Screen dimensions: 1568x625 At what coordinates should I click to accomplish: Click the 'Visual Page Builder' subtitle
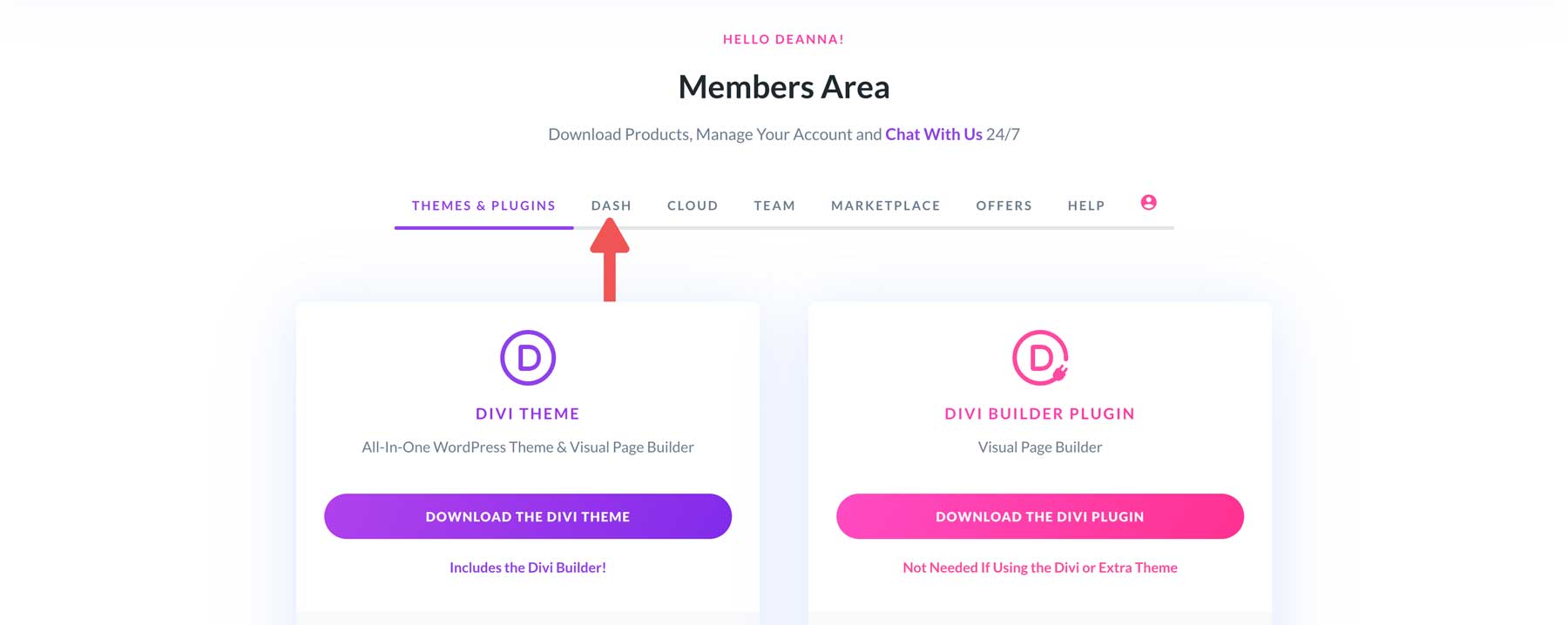click(1038, 447)
